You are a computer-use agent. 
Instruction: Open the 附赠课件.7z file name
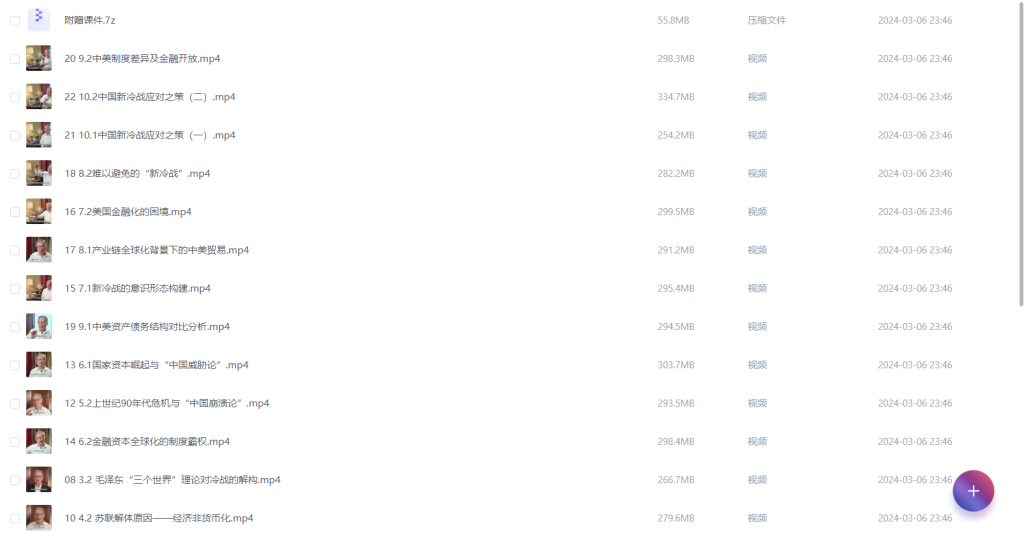(89, 20)
